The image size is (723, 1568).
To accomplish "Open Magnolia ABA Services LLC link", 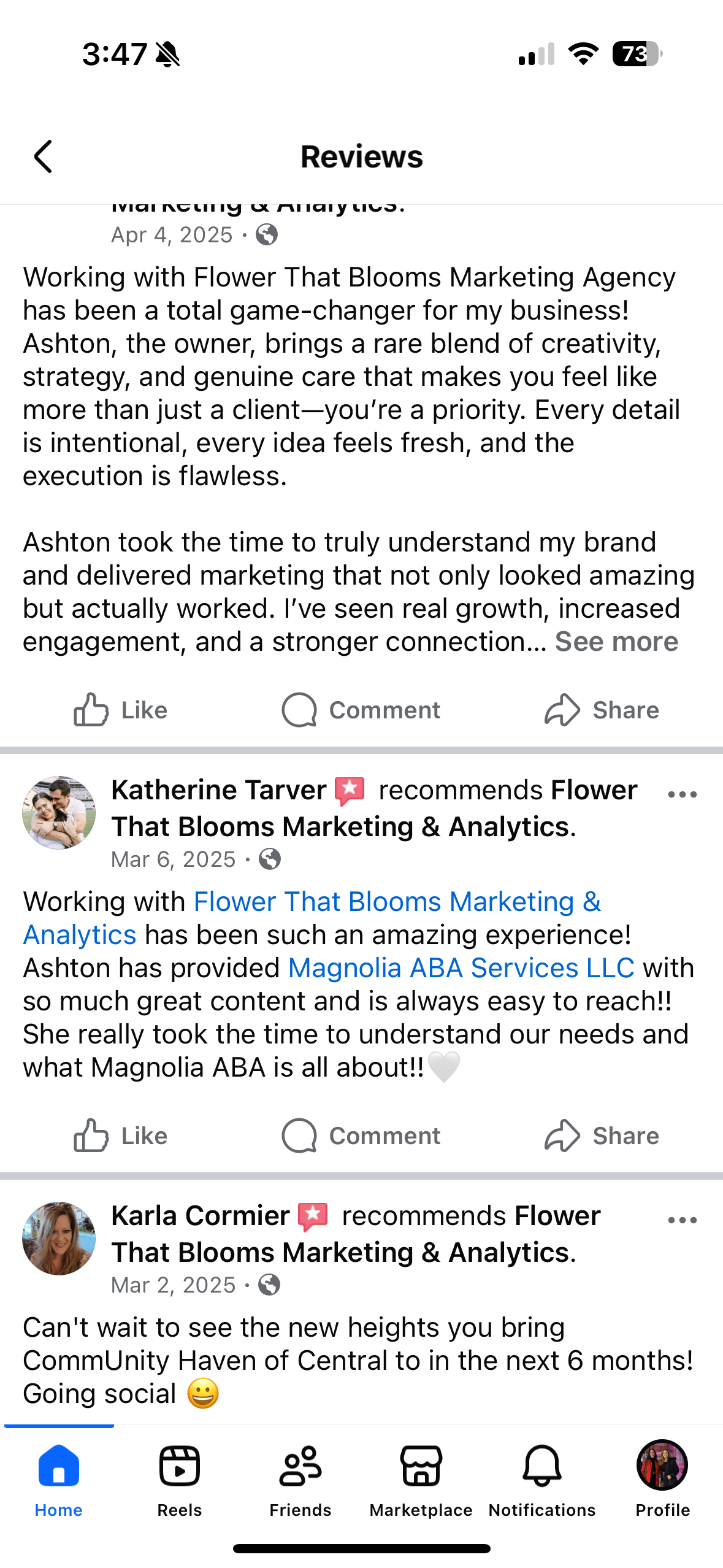I will pos(461,968).
